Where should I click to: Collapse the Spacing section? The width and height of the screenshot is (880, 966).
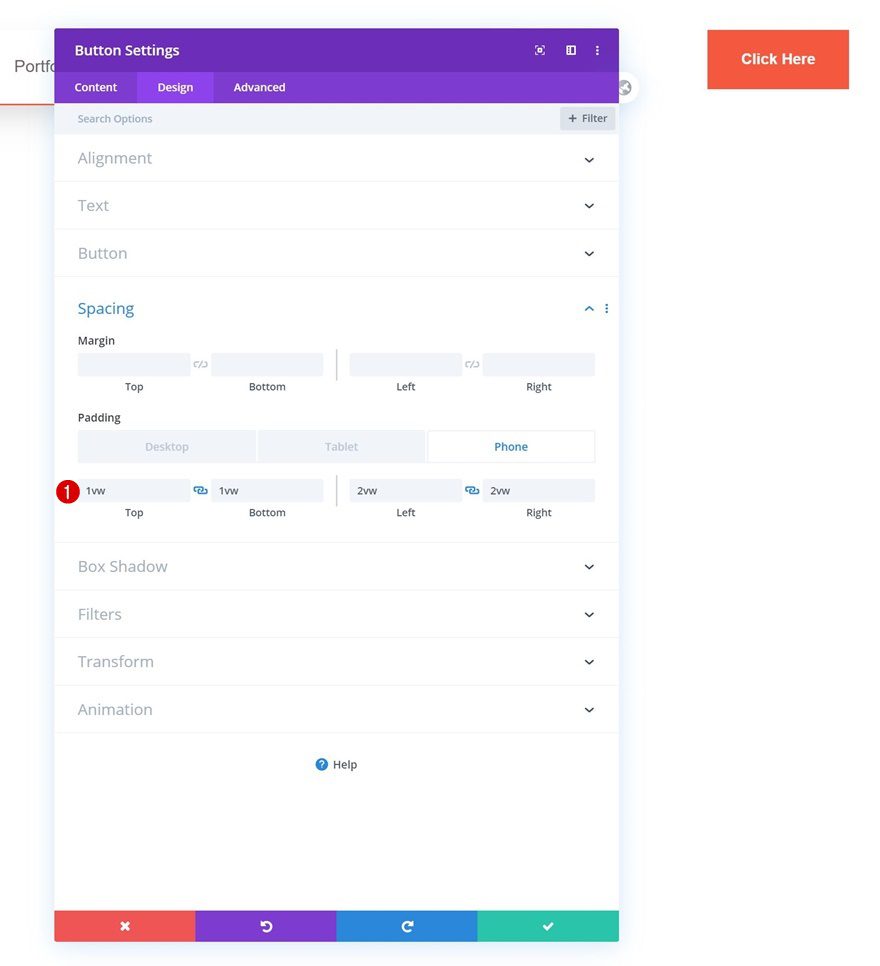pyautogui.click(x=588, y=308)
